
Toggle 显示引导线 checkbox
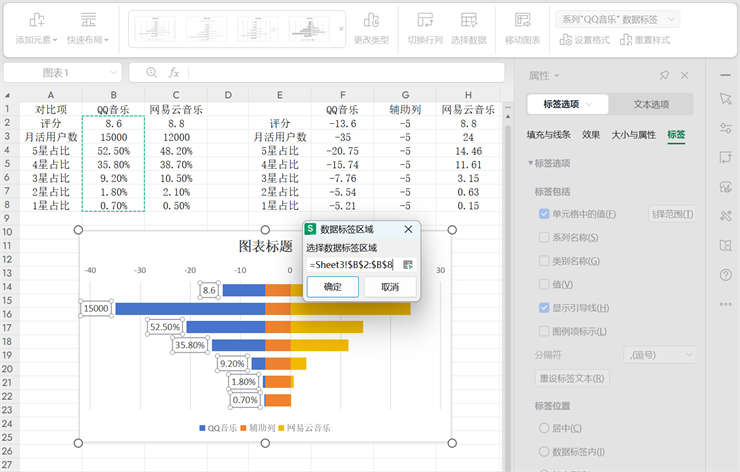pos(544,308)
